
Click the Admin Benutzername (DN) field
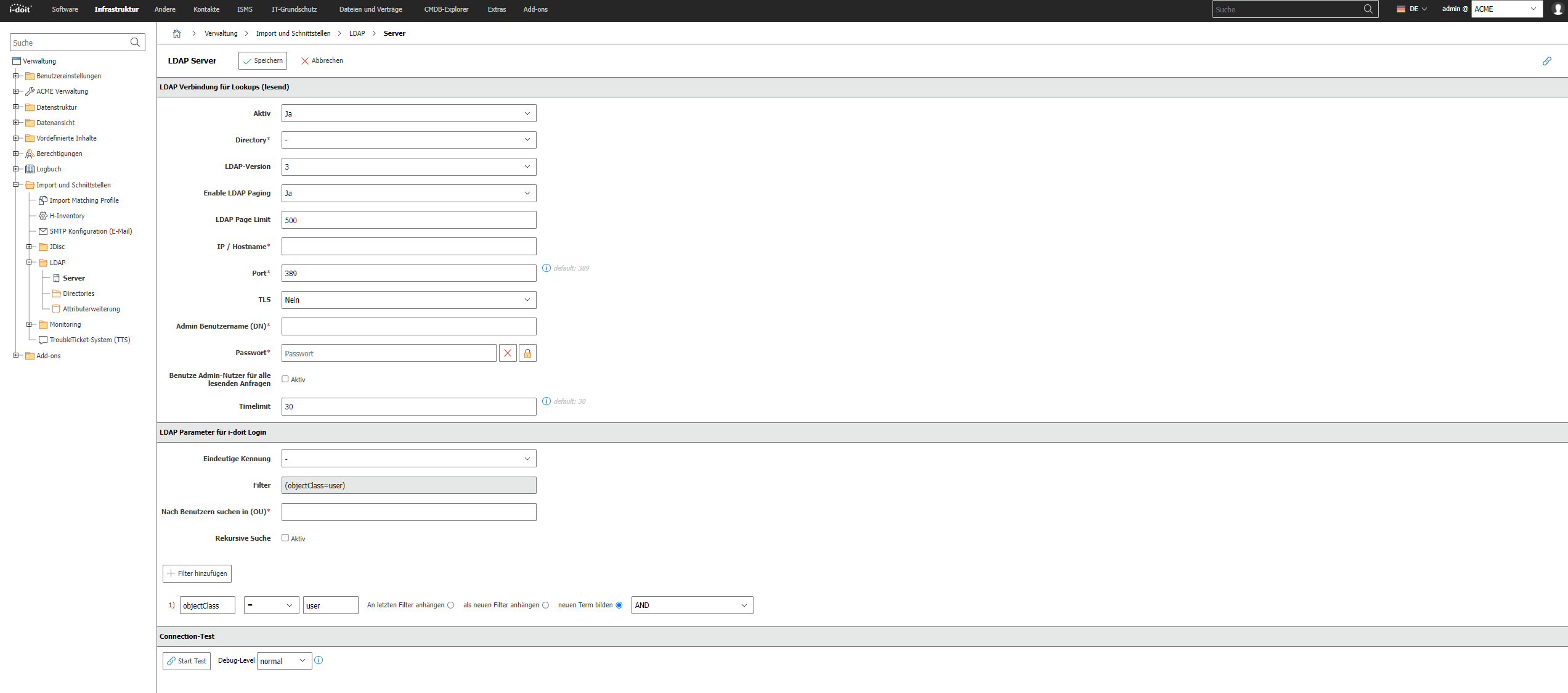[x=408, y=326]
